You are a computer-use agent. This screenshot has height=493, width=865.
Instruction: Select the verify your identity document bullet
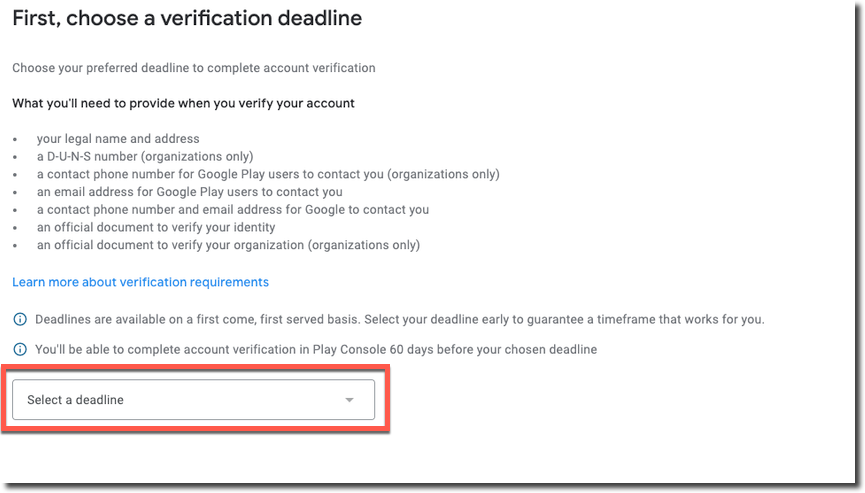pyautogui.click(x=156, y=227)
